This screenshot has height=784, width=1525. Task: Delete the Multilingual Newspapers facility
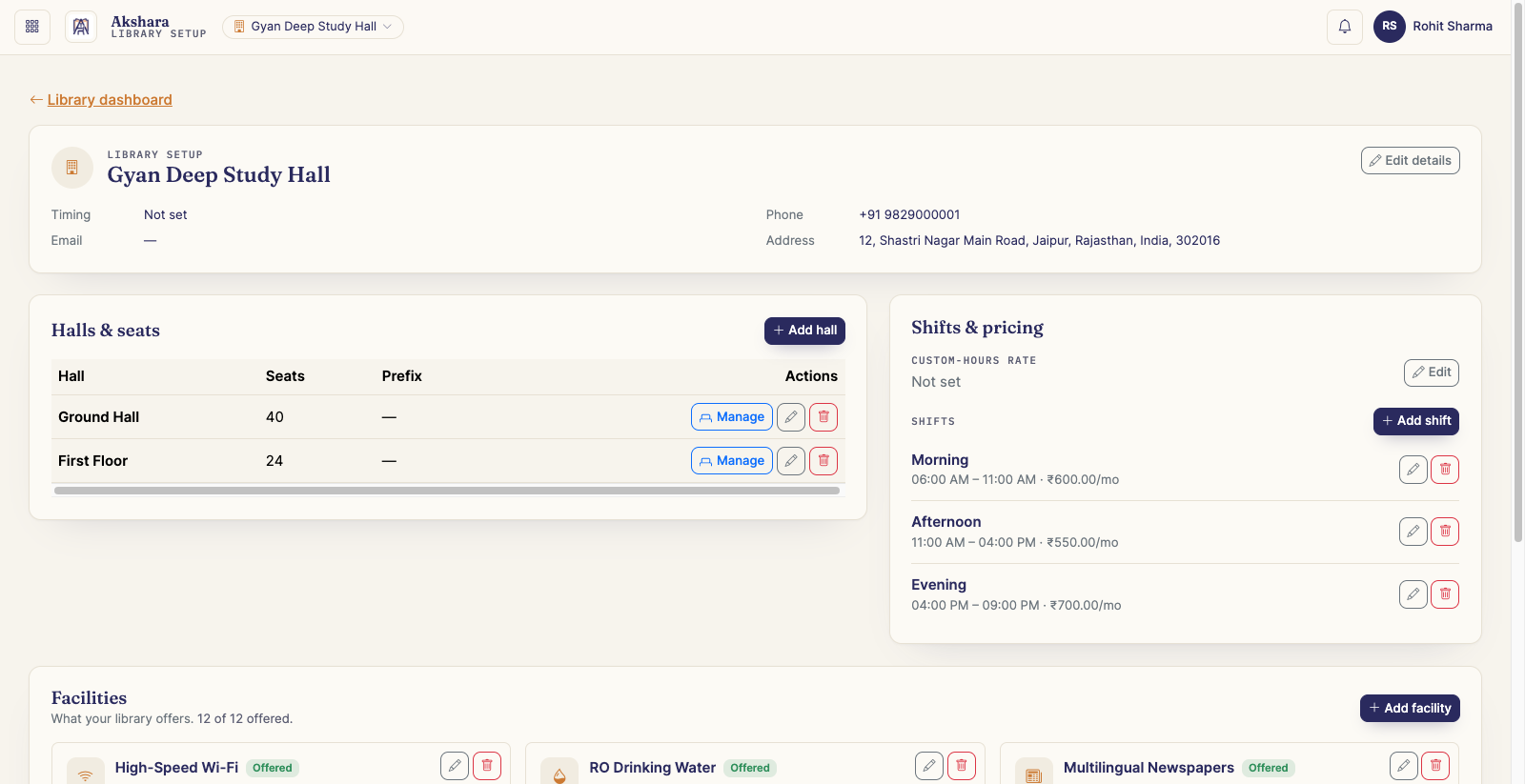point(1435,766)
